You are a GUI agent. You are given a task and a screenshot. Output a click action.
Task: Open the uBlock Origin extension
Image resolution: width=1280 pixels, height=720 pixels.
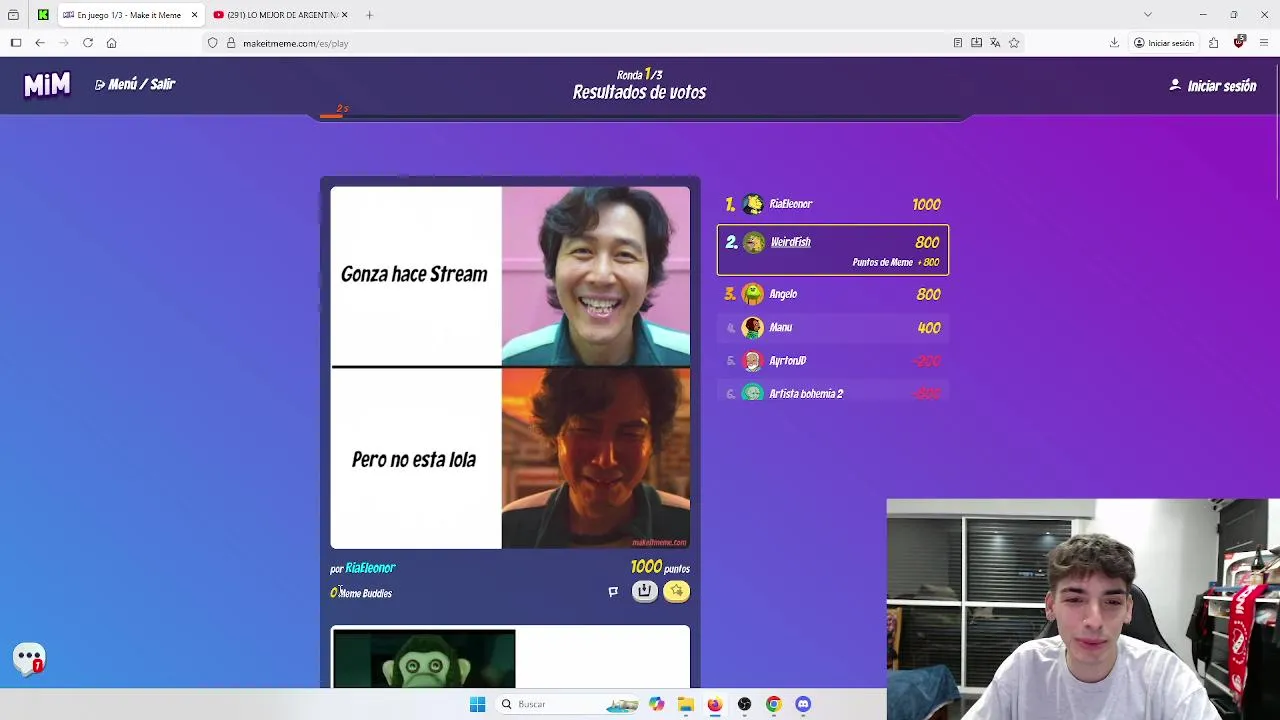[x=1239, y=42]
